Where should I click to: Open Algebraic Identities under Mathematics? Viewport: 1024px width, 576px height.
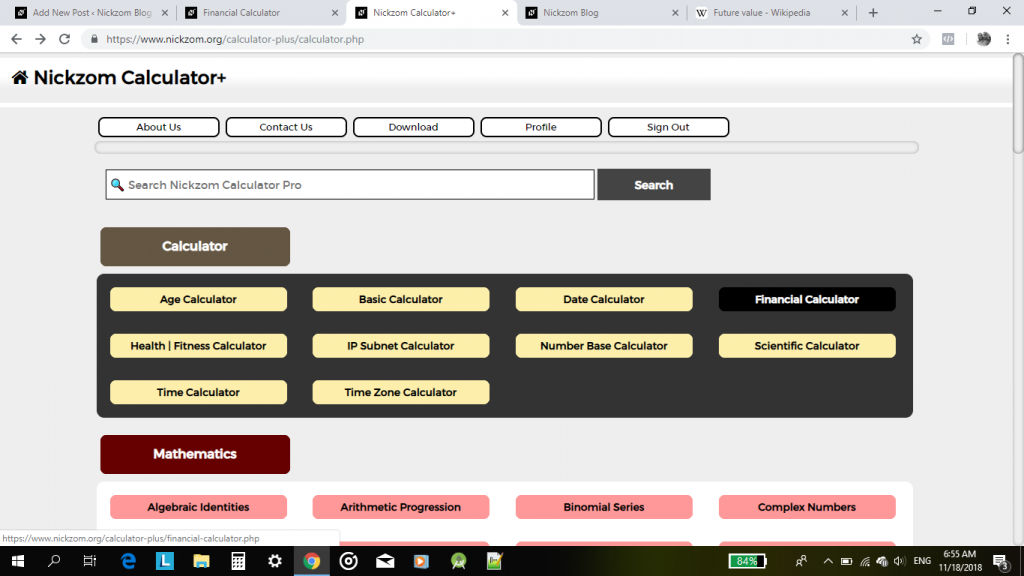(x=198, y=507)
